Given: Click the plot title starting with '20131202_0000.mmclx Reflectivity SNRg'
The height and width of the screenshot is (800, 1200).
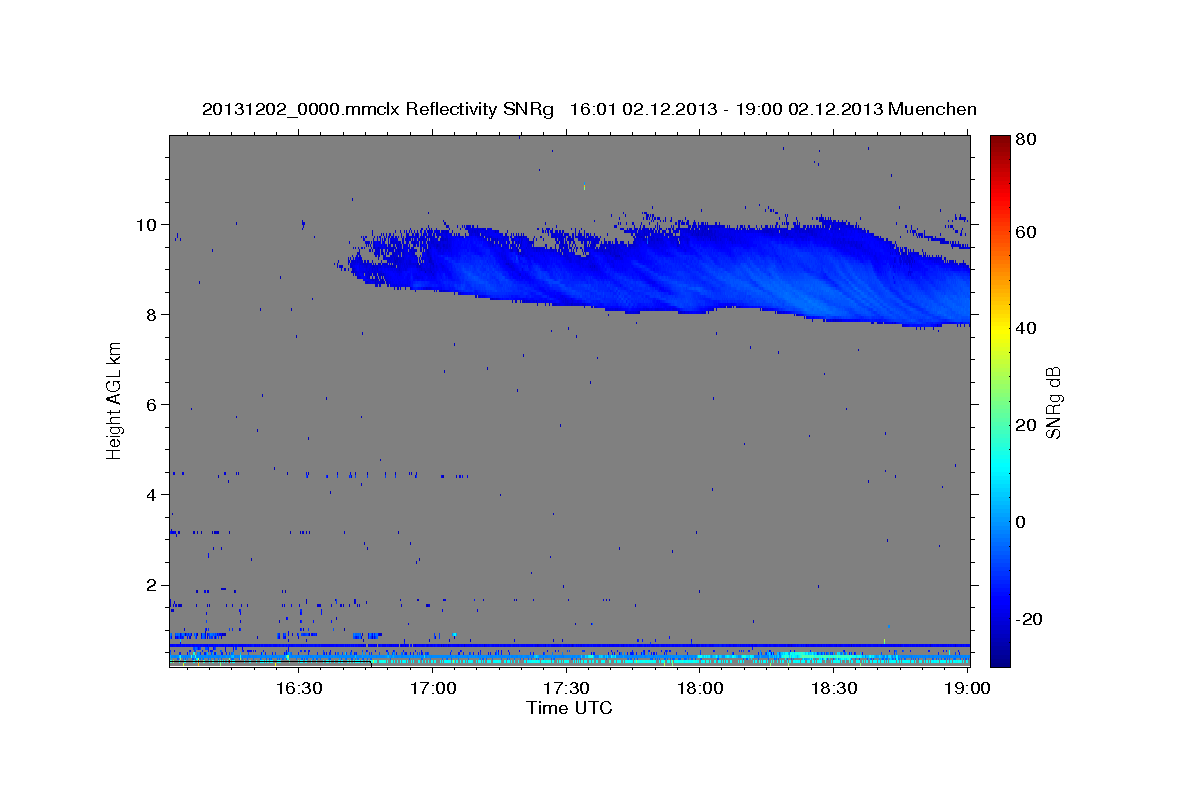Looking at the screenshot, I should 589,109.
